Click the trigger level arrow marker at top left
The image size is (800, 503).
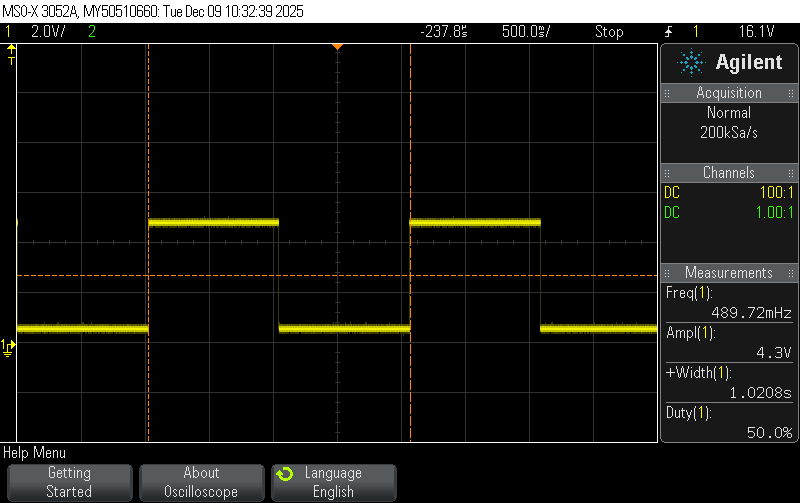[x=11, y=54]
